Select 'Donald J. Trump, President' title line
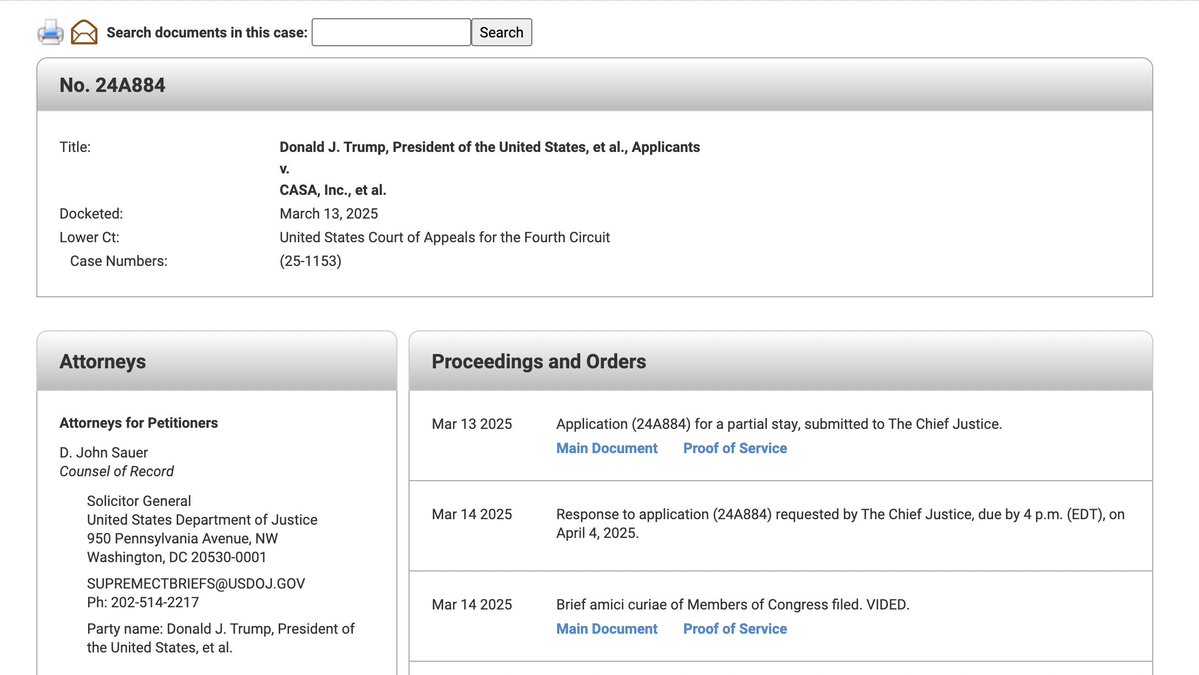This screenshot has height=675, width=1199. [x=489, y=147]
